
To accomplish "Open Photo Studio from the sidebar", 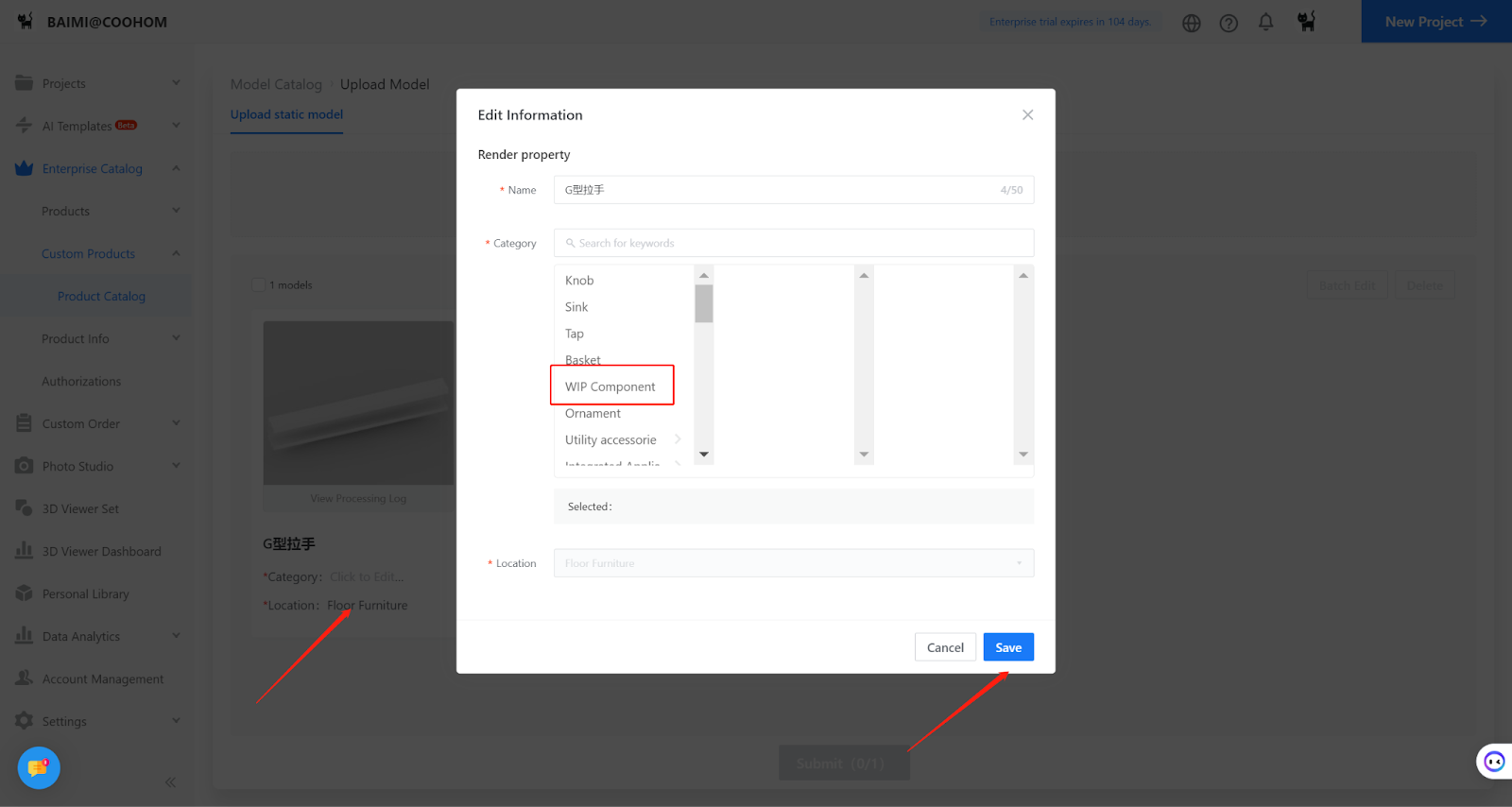I will [77, 466].
